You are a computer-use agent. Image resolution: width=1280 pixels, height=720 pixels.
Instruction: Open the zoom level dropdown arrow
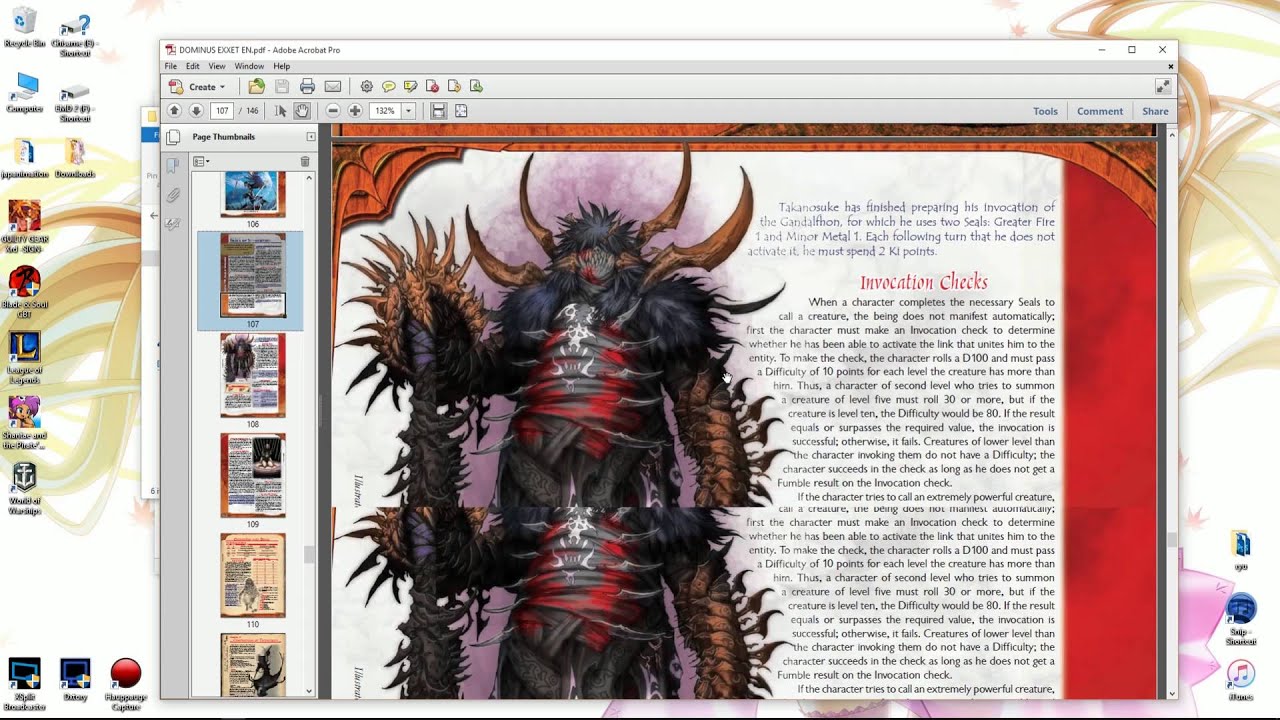pyautogui.click(x=408, y=111)
